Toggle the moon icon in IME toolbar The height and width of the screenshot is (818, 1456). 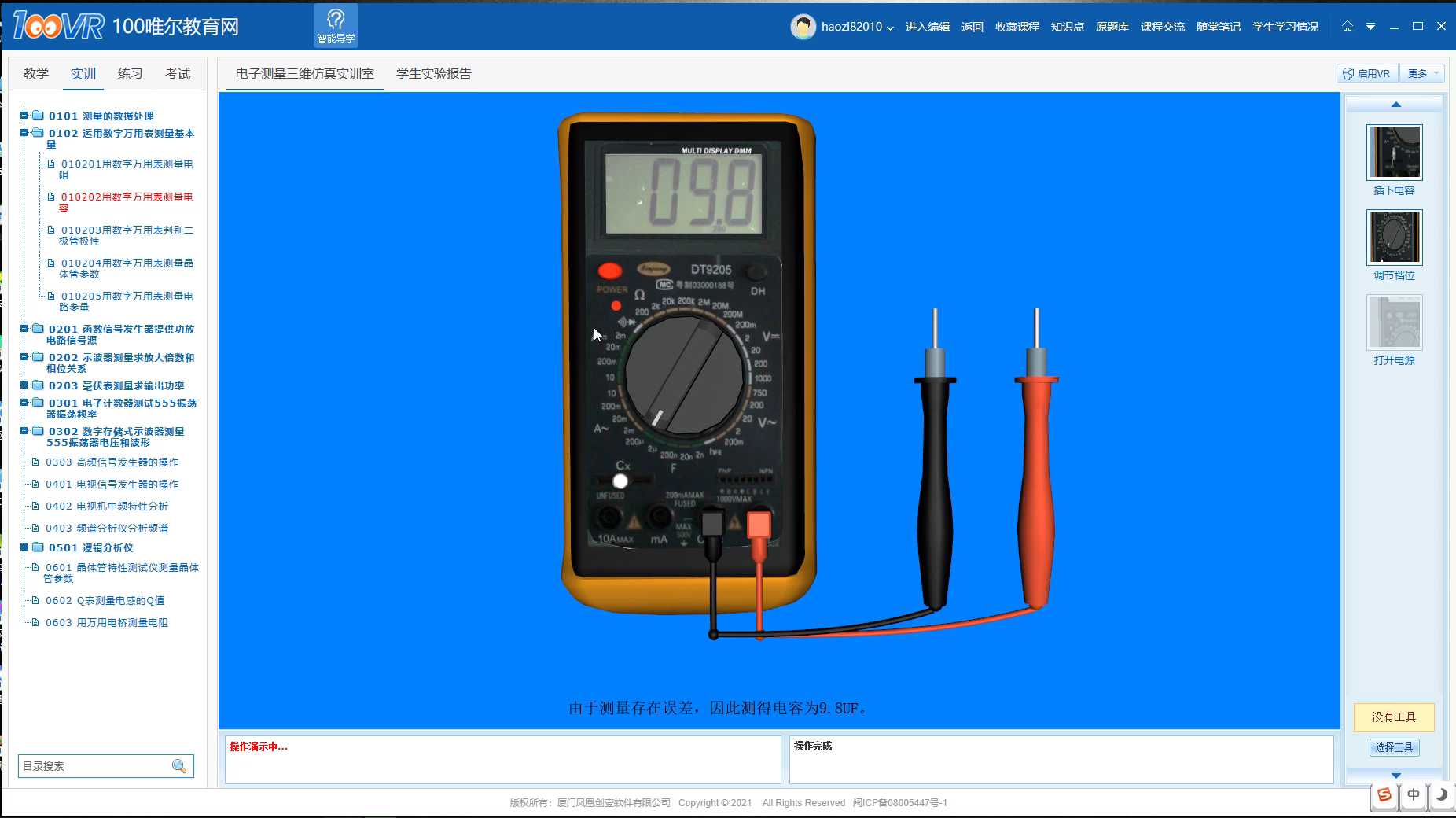click(1441, 794)
